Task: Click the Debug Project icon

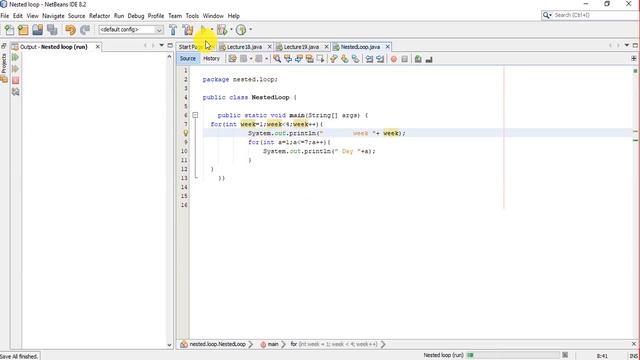Action: point(222,30)
